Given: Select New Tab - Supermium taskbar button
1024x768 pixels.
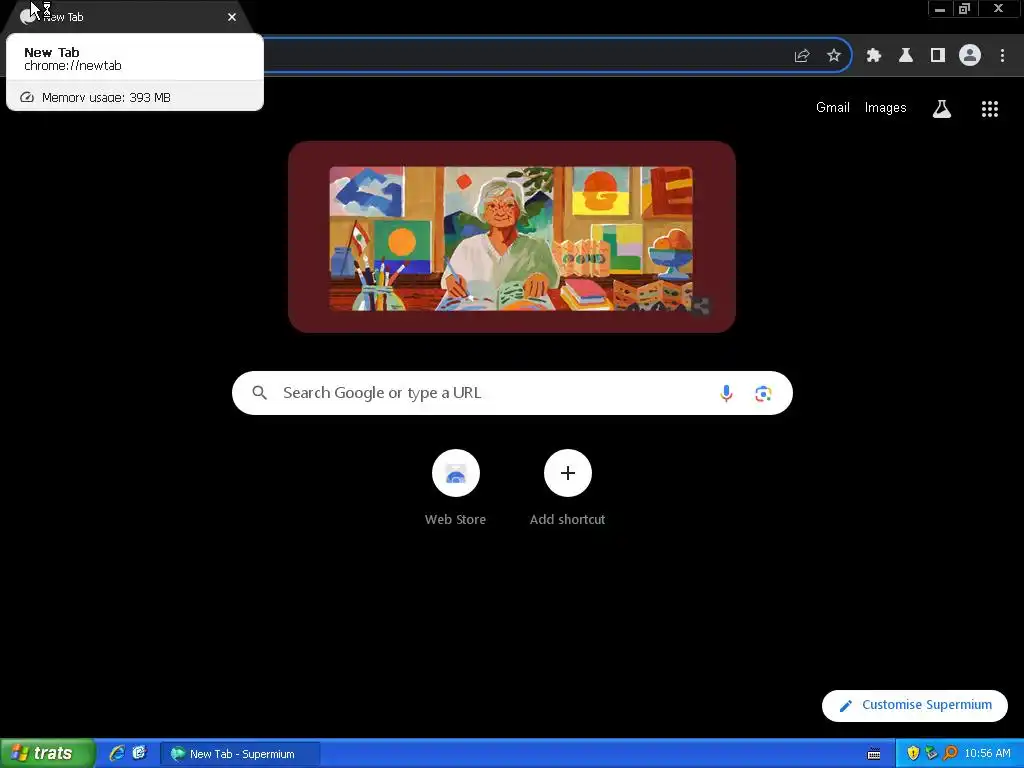Looking at the screenshot, I should [240, 754].
